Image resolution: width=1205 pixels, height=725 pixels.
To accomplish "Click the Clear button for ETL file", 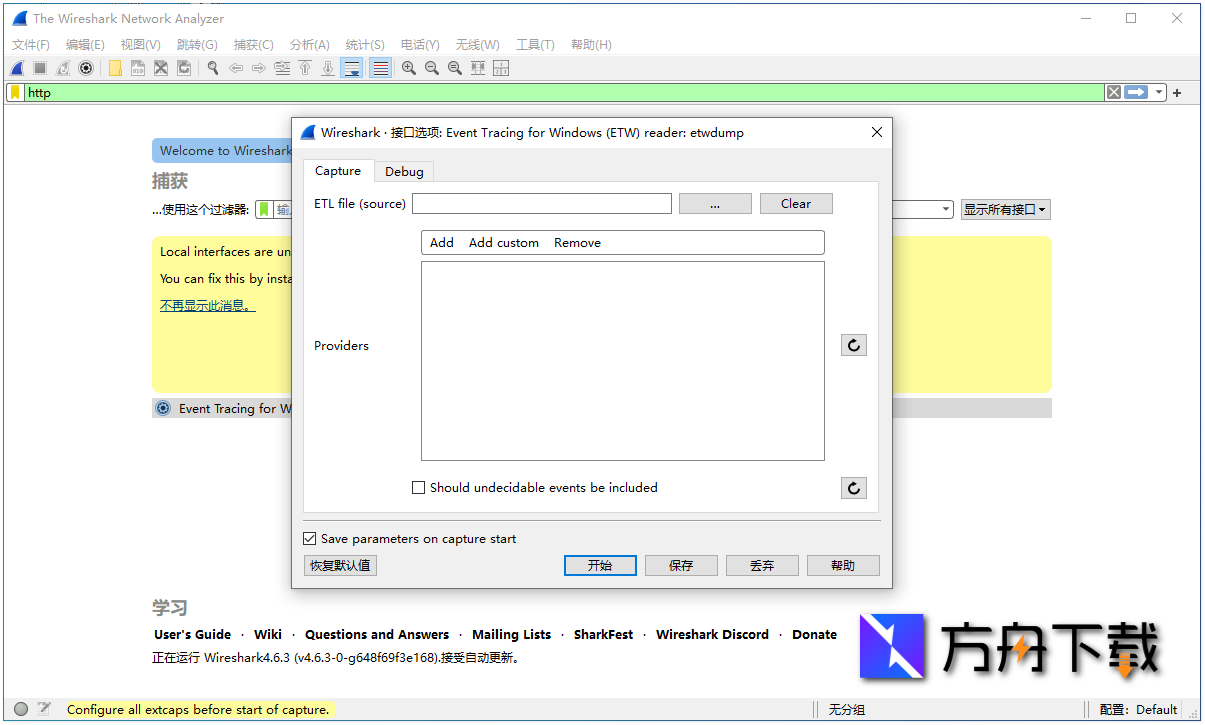I will pos(795,204).
